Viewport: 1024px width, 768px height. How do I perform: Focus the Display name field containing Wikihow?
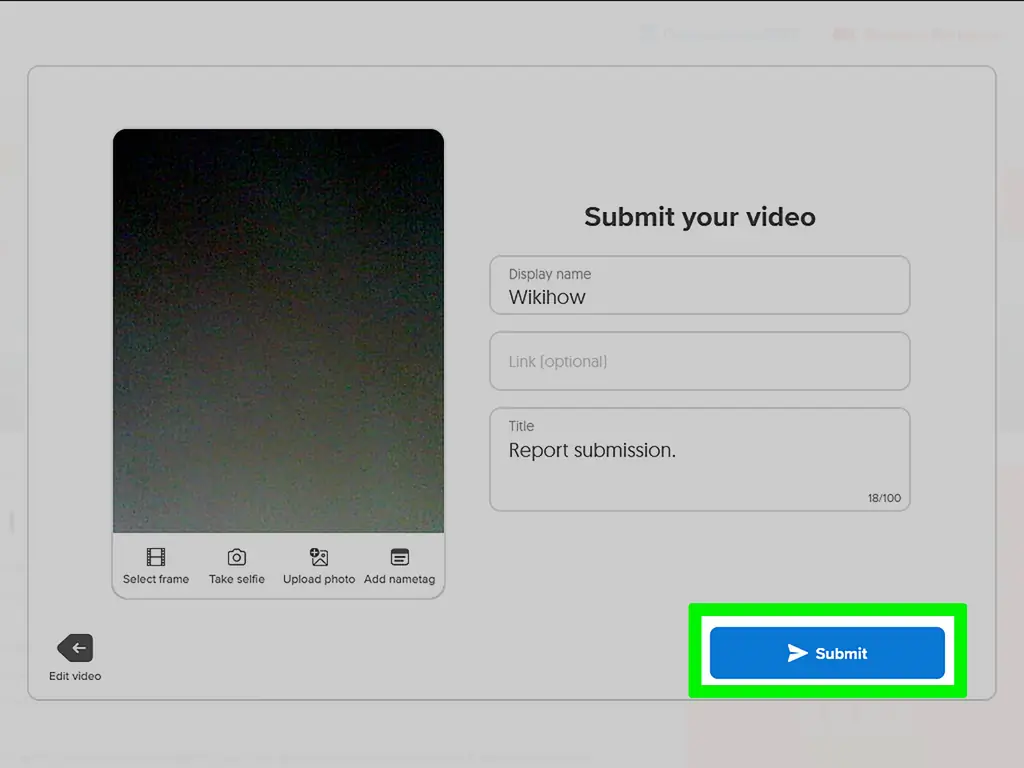699,285
